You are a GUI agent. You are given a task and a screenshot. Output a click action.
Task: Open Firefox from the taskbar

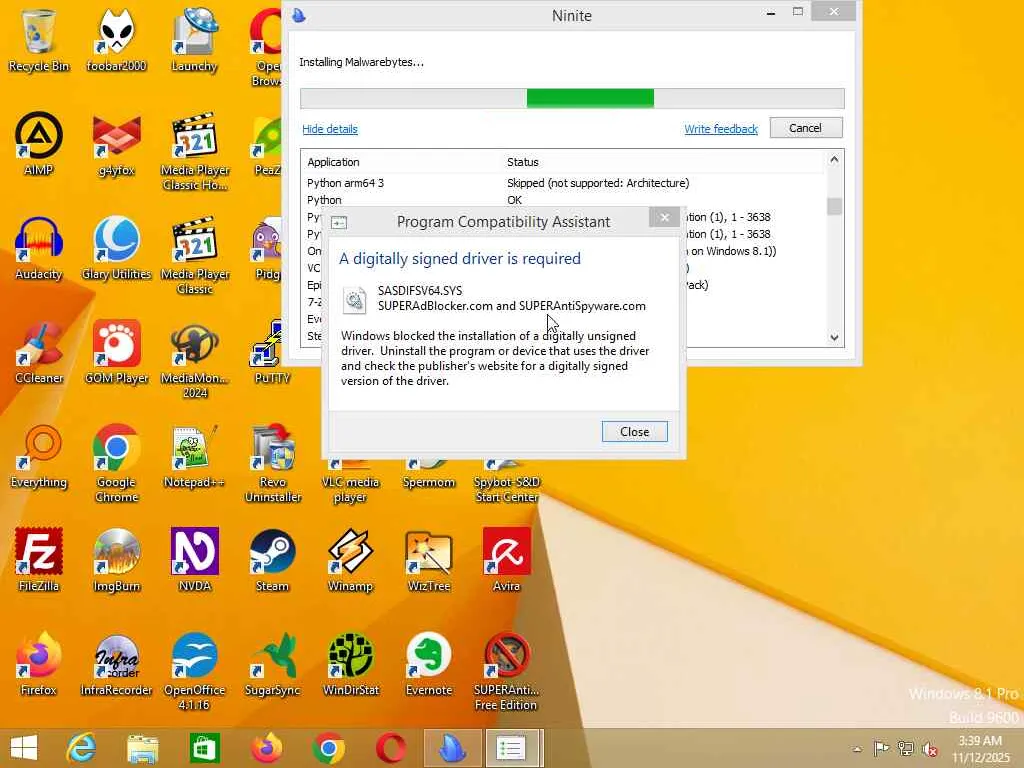point(267,748)
